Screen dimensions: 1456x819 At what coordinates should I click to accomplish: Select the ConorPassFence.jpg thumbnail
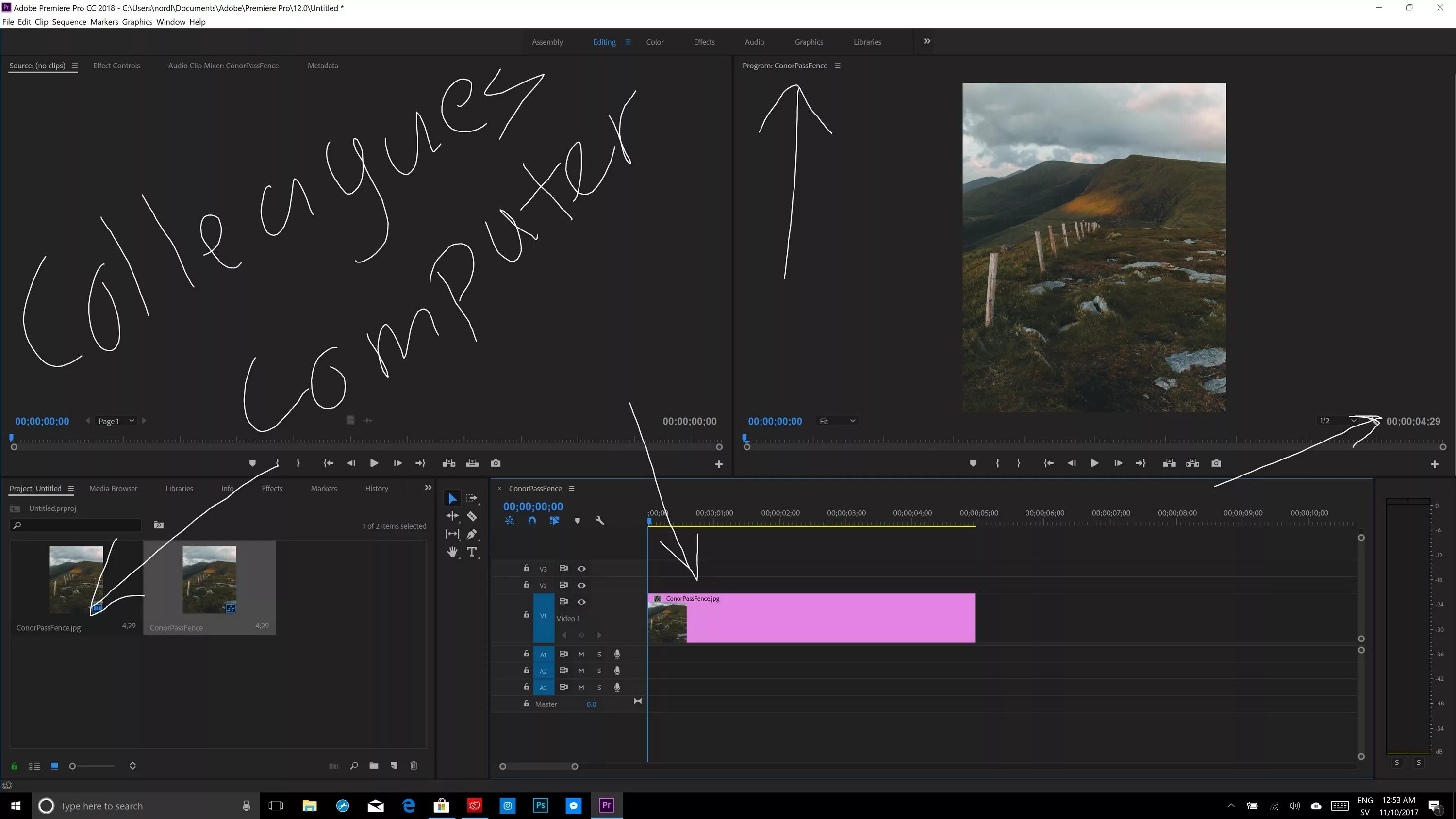coord(76,579)
